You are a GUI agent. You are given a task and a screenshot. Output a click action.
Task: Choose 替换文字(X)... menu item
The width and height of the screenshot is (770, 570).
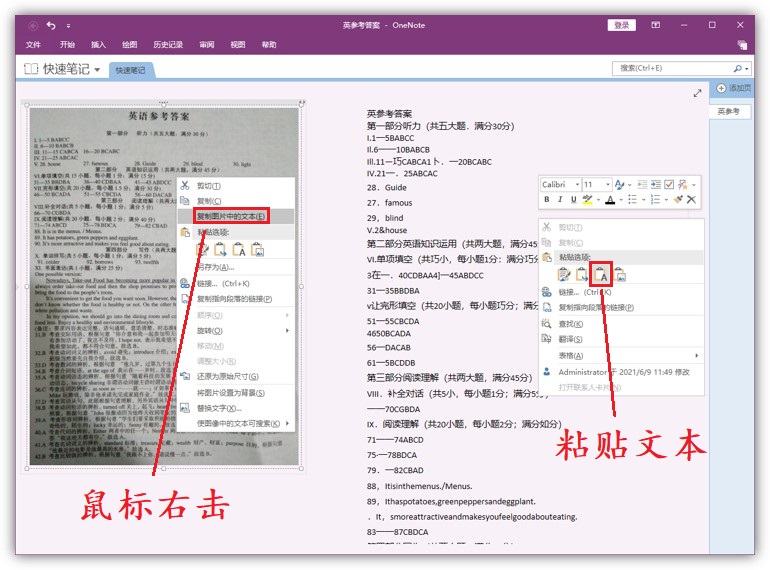[x=236, y=408]
